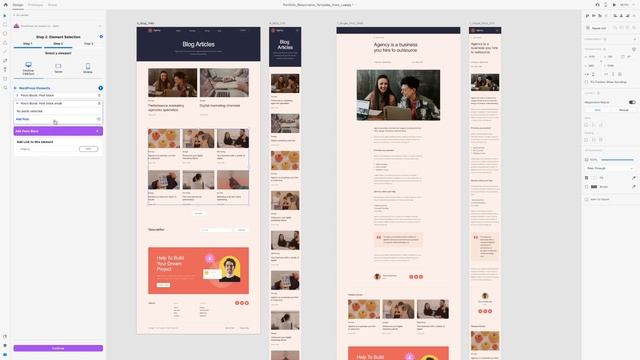Open the Pass Through blend mode dropdown
640x360 pixels.
(610, 168)
